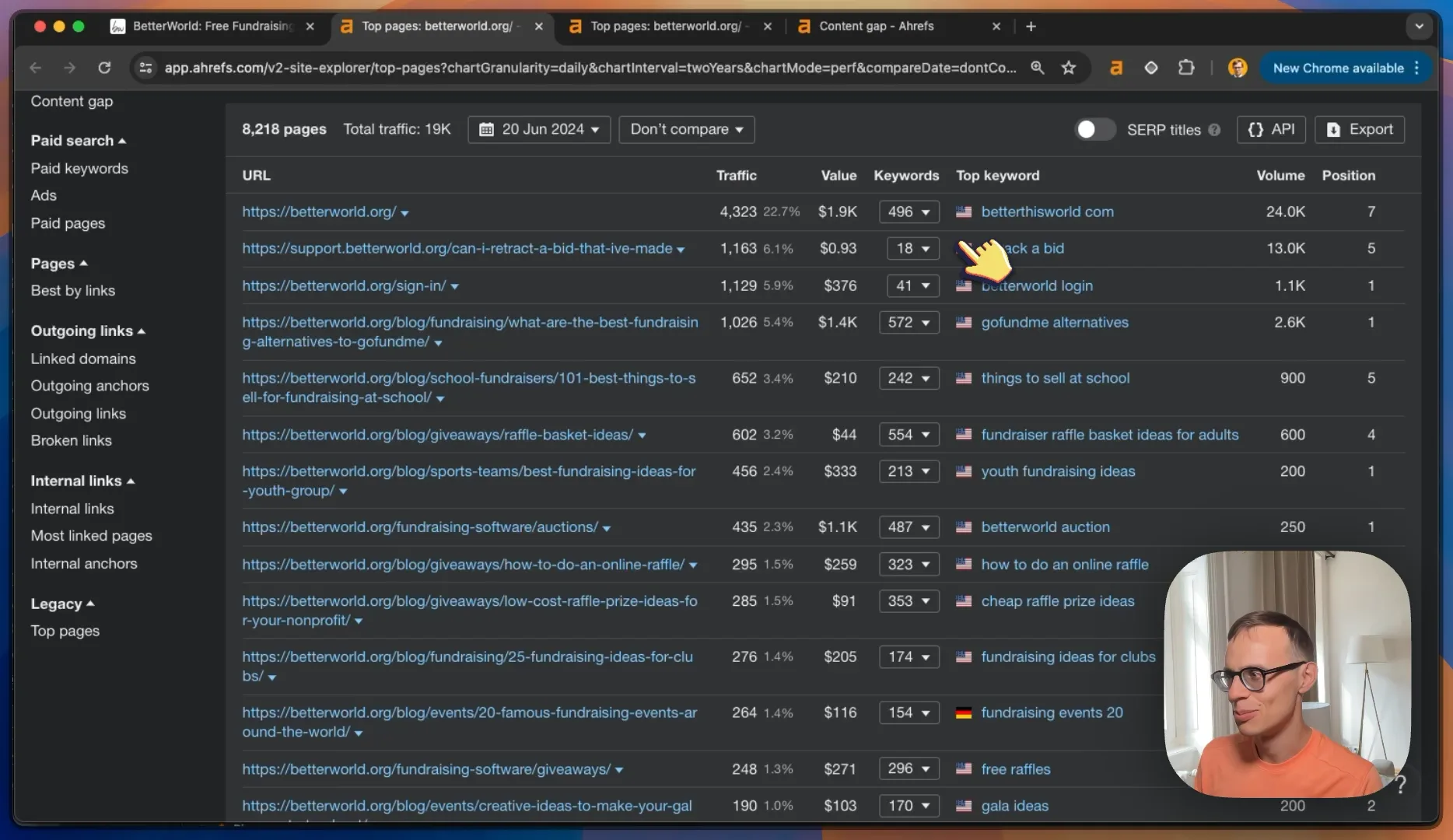Open the Don't compare dropdown
The height and width of the screenshot is (840, 1453).
click(x=687, y=129)
